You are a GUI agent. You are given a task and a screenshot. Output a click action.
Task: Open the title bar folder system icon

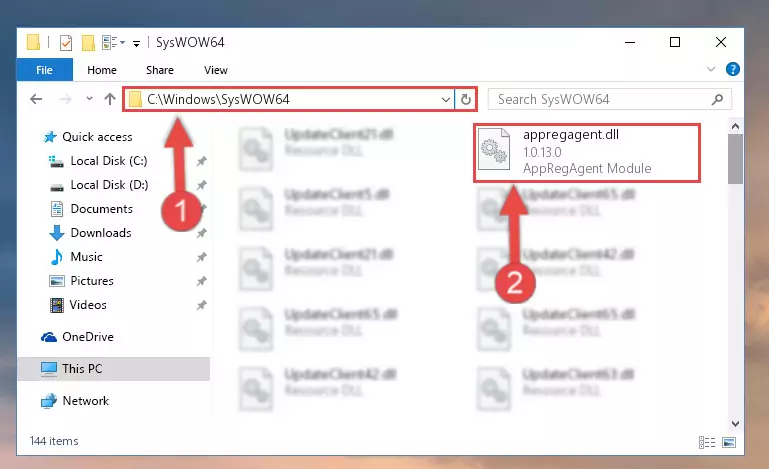coord(33,42)
